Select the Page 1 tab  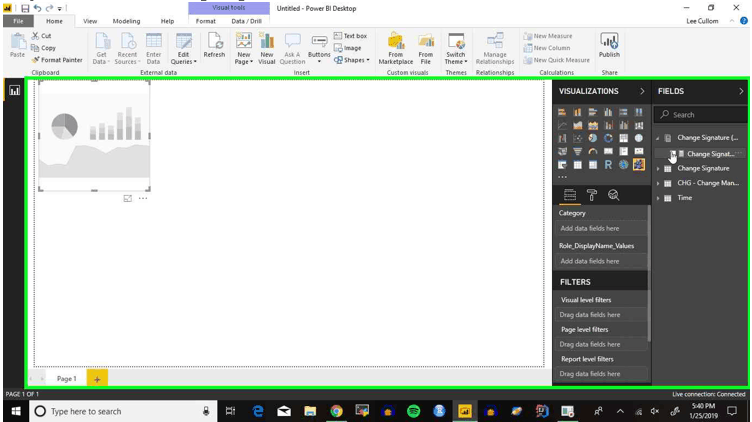67,379
